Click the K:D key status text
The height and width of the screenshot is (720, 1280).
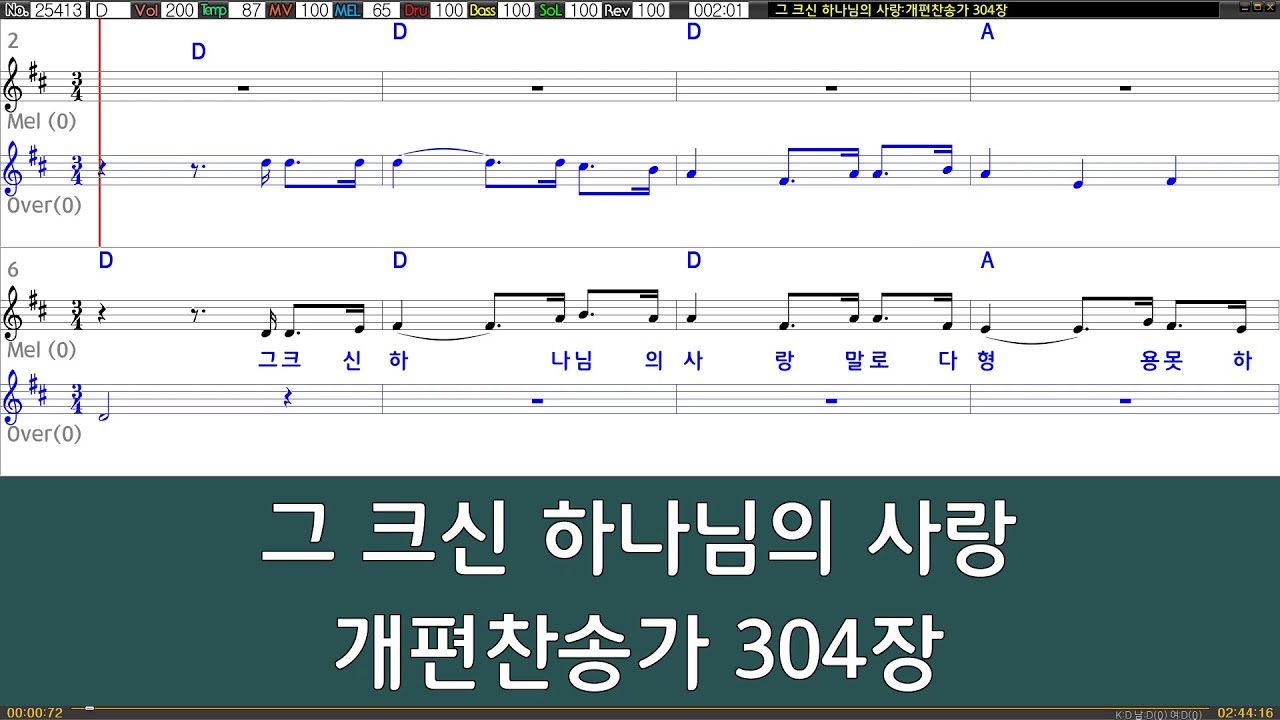(x=1157, y=714)
